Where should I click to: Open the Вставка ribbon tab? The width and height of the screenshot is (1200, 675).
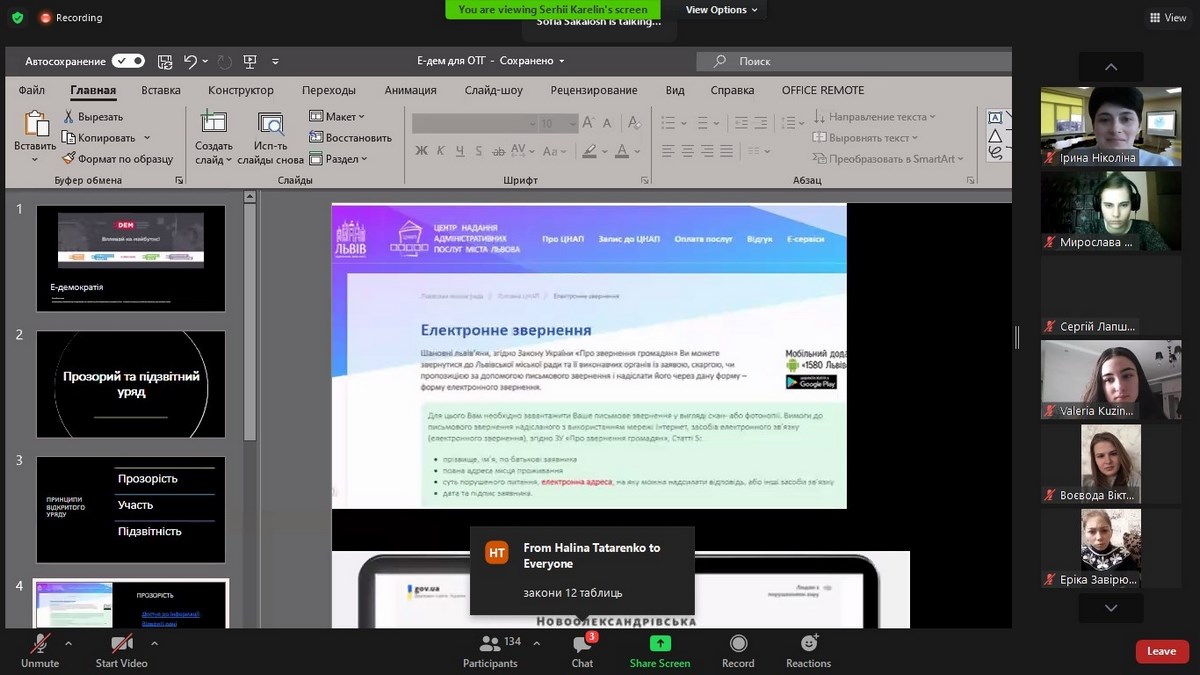(x=161, y=90)
